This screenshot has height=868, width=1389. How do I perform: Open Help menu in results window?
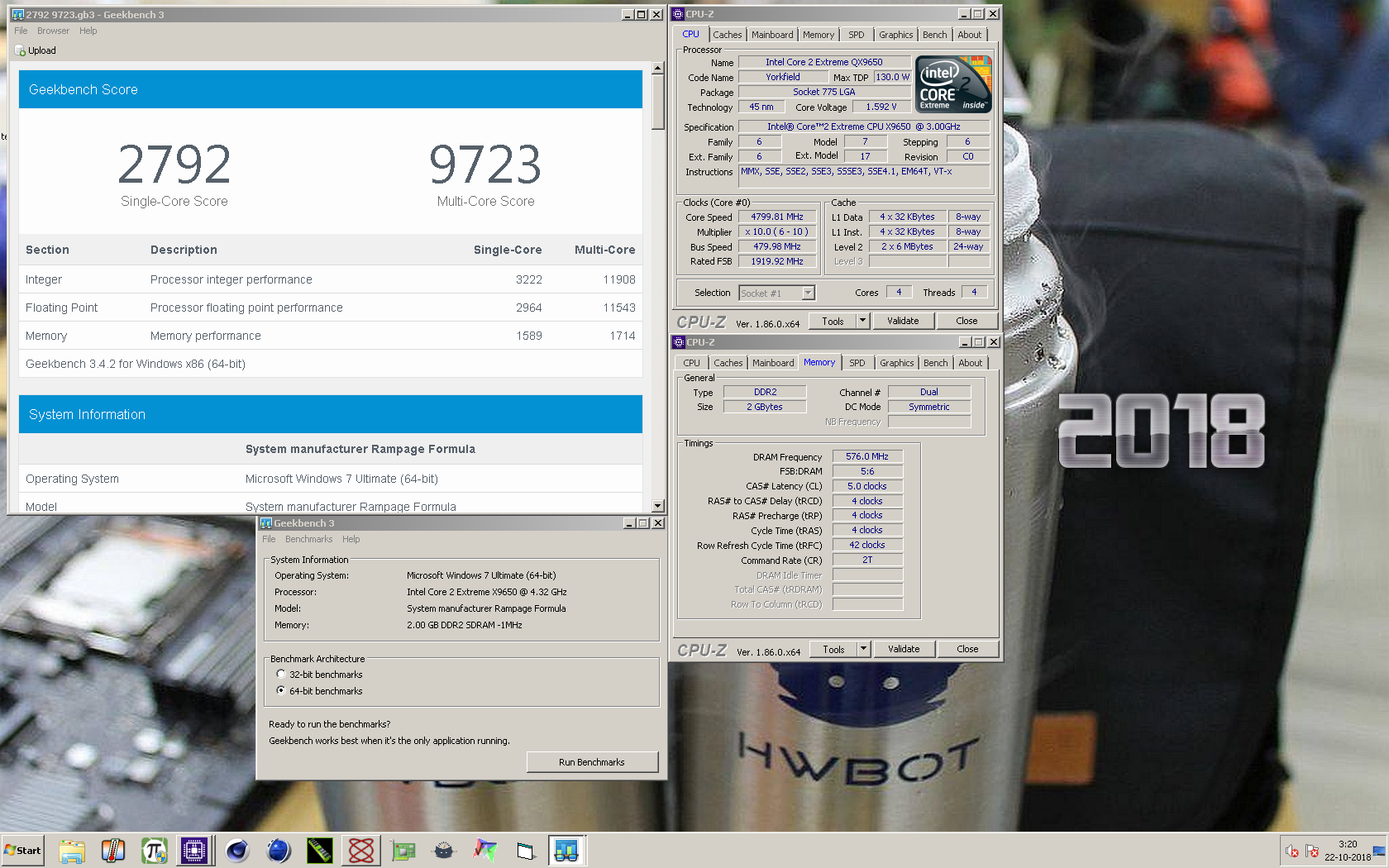pyautogui.click(x=88, y=31)
